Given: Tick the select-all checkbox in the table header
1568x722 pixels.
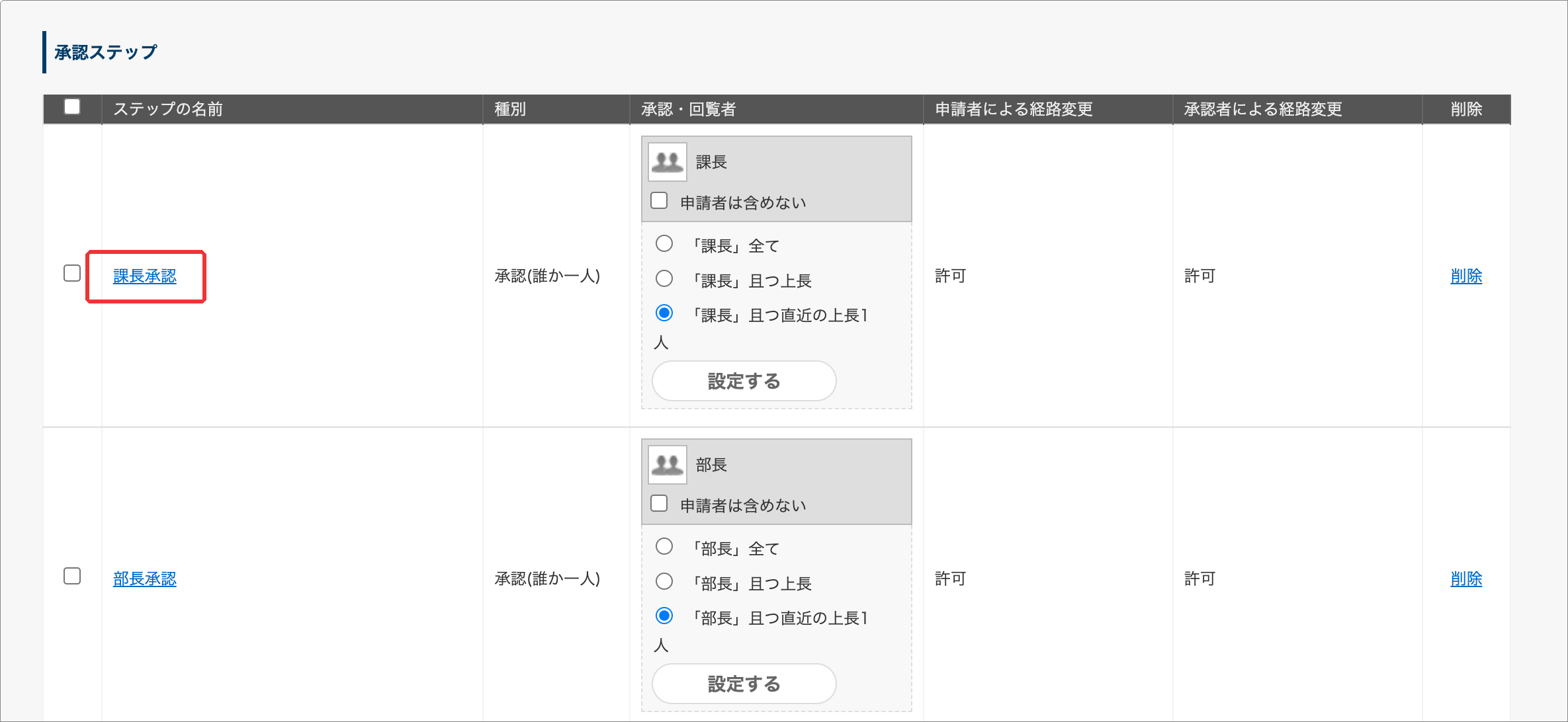Looking at the screenshot, I should pyautogui.click(x=72, y=106).
